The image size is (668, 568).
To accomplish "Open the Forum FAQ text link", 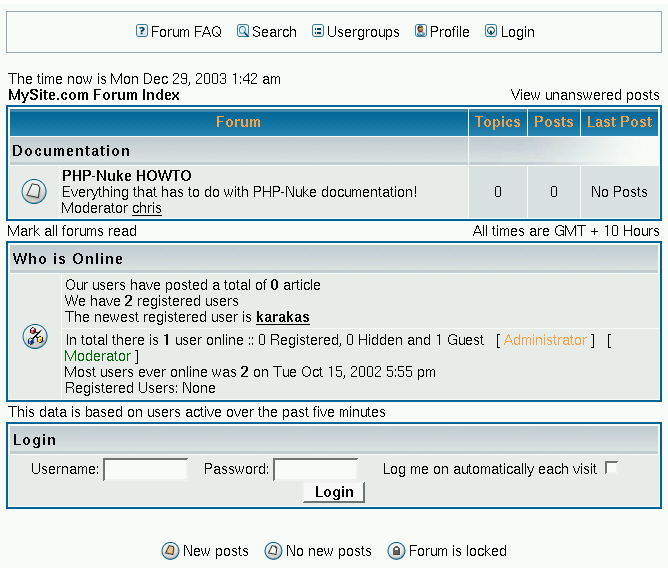I will click(186, 32).
